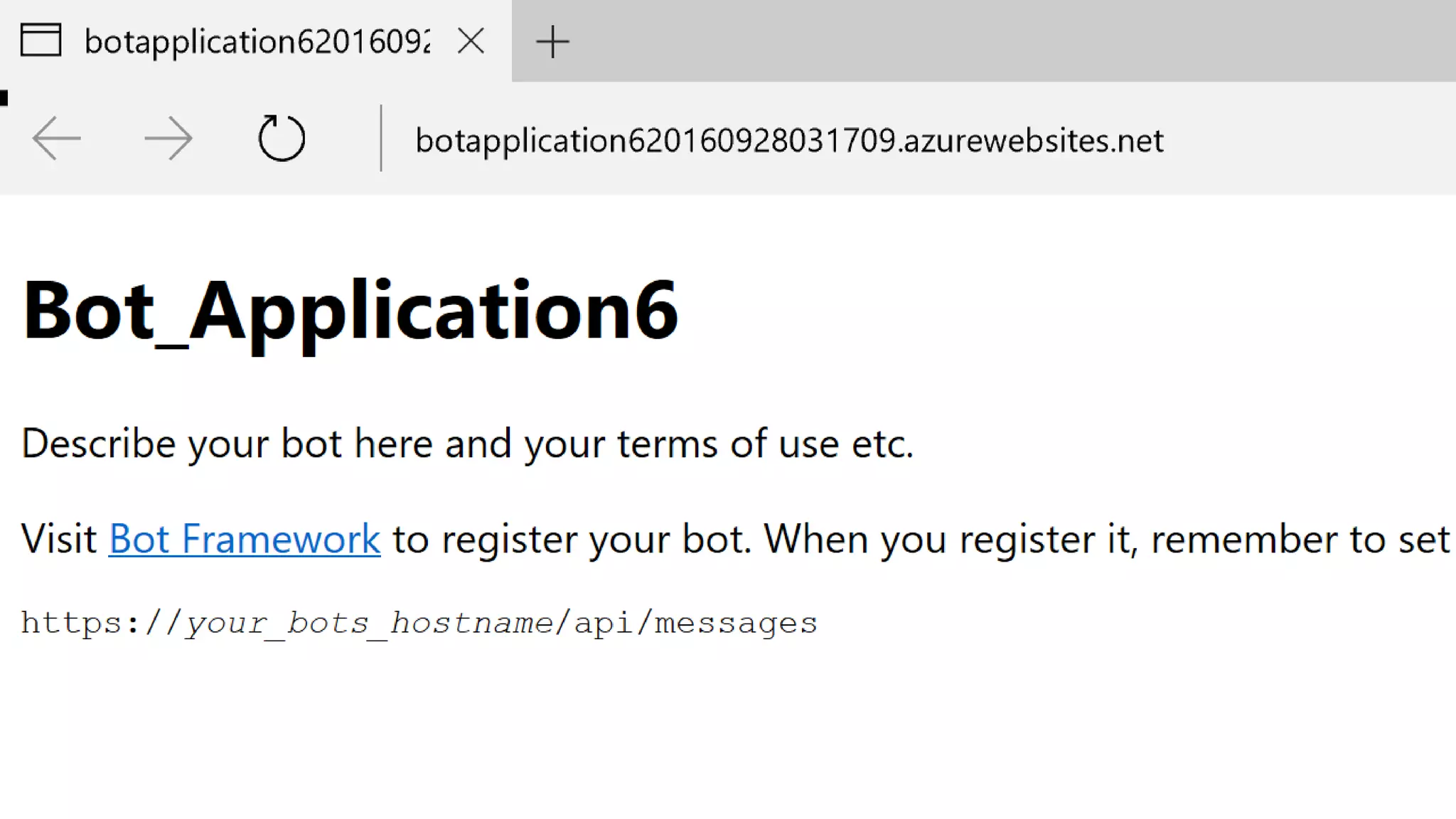The width and height of the screenshot is (1456, 819).
Task: Click the 'Describe your bot here' paragraph
Action: 466,444
